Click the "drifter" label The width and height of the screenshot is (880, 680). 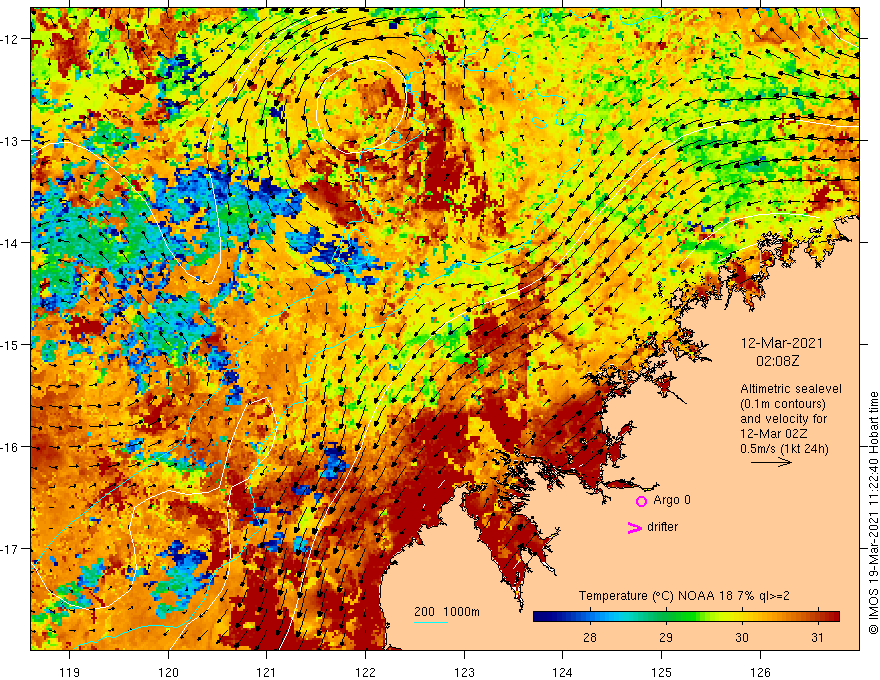[x=662, y=527]
